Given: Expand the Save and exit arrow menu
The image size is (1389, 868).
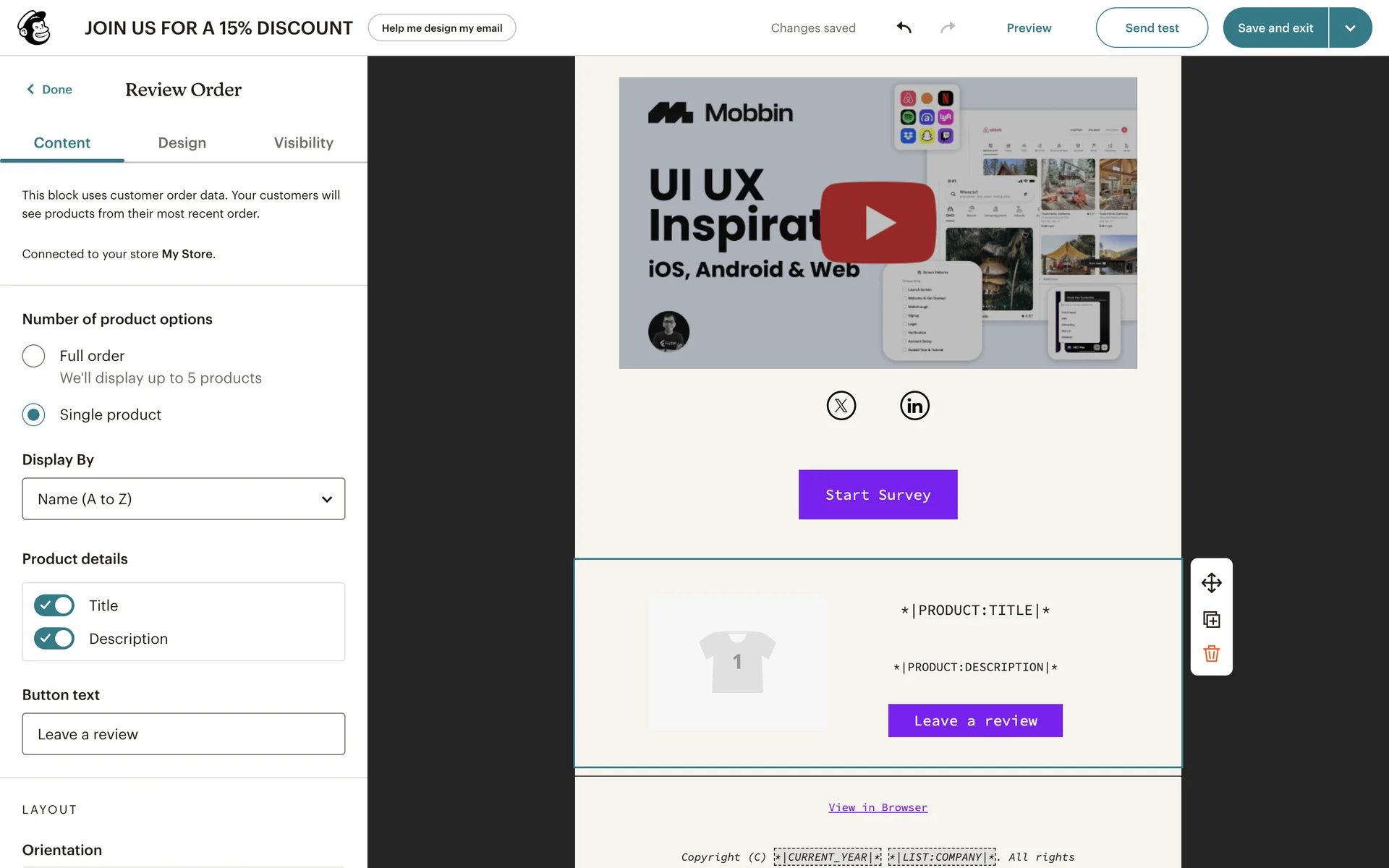Looking at the screenshot, I should tap(1350, 27).
